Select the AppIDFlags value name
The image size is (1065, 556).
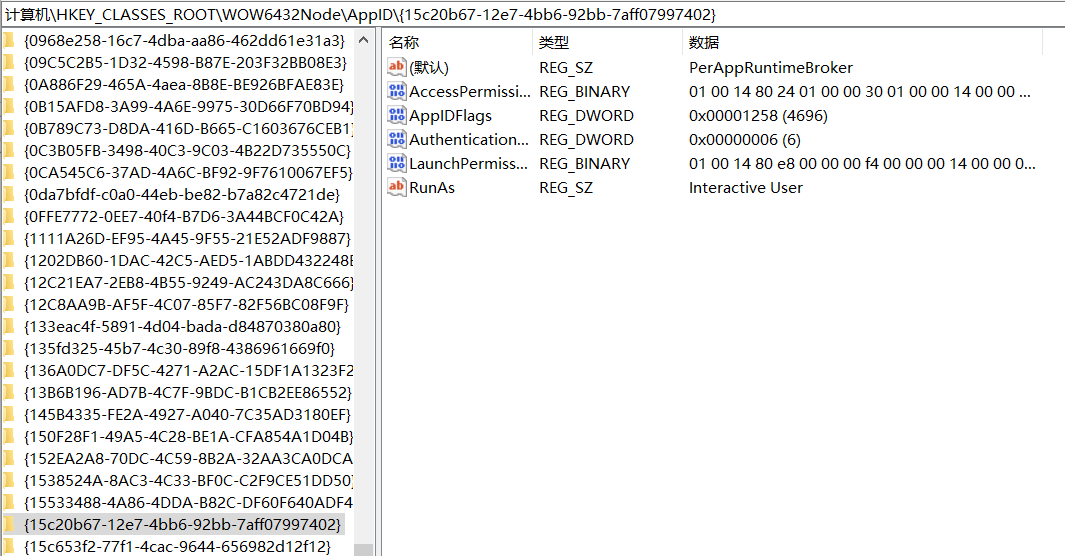[x=450, y=116]
